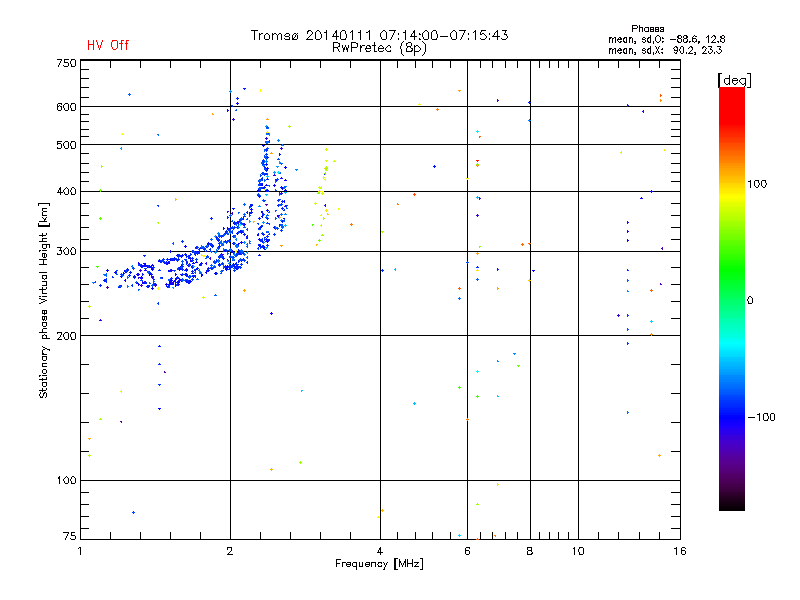800x600 pixels.
Task: Select the "200" height axis label
Action: 66,336
